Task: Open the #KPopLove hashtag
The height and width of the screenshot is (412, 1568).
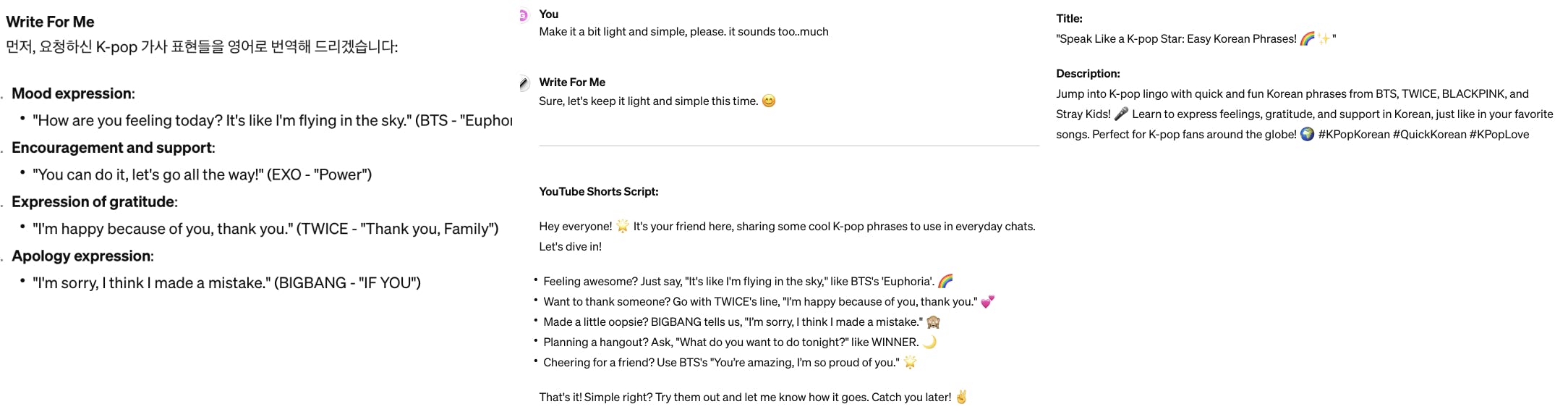Action: (1499, 134)
